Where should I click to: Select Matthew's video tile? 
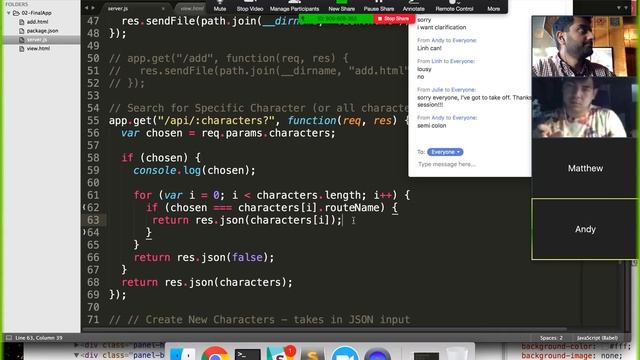point(585,168)
